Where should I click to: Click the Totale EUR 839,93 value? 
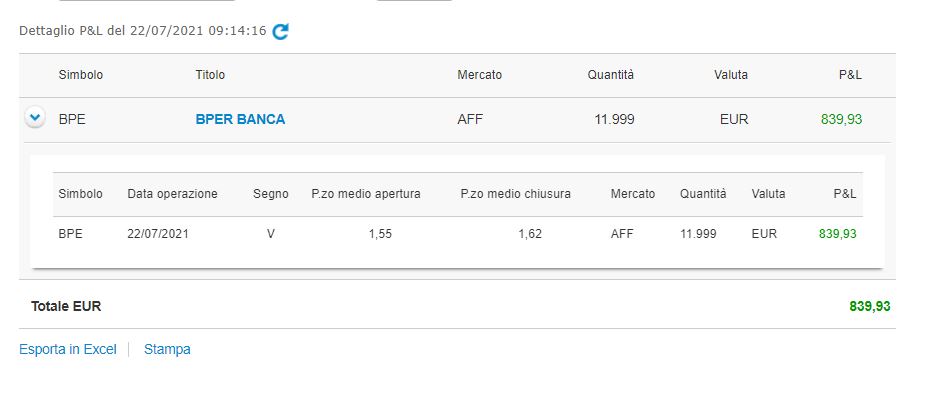pyautogui.click(x=870, y=307)
